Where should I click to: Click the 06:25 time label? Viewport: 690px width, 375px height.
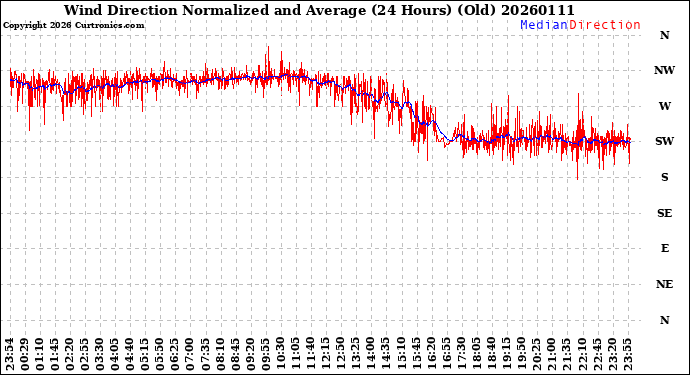(175, 355)
